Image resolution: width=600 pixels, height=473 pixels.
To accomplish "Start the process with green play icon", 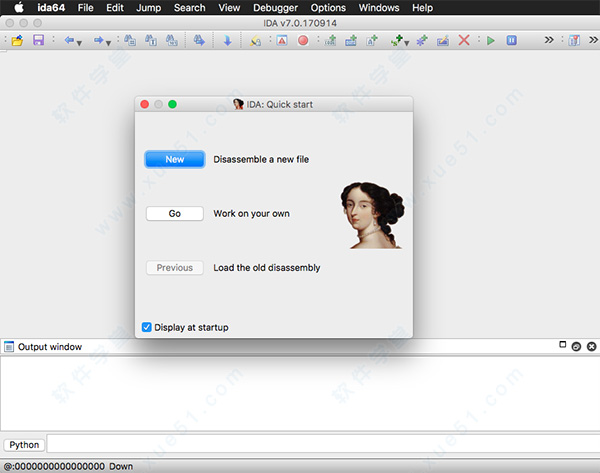I will (x=491, y=40).
